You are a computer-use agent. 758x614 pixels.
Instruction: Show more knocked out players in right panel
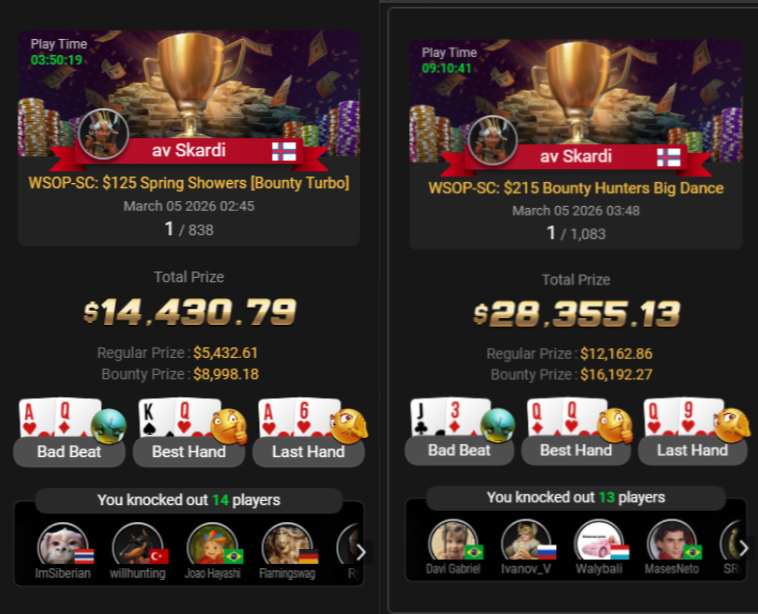coord(743,548)
